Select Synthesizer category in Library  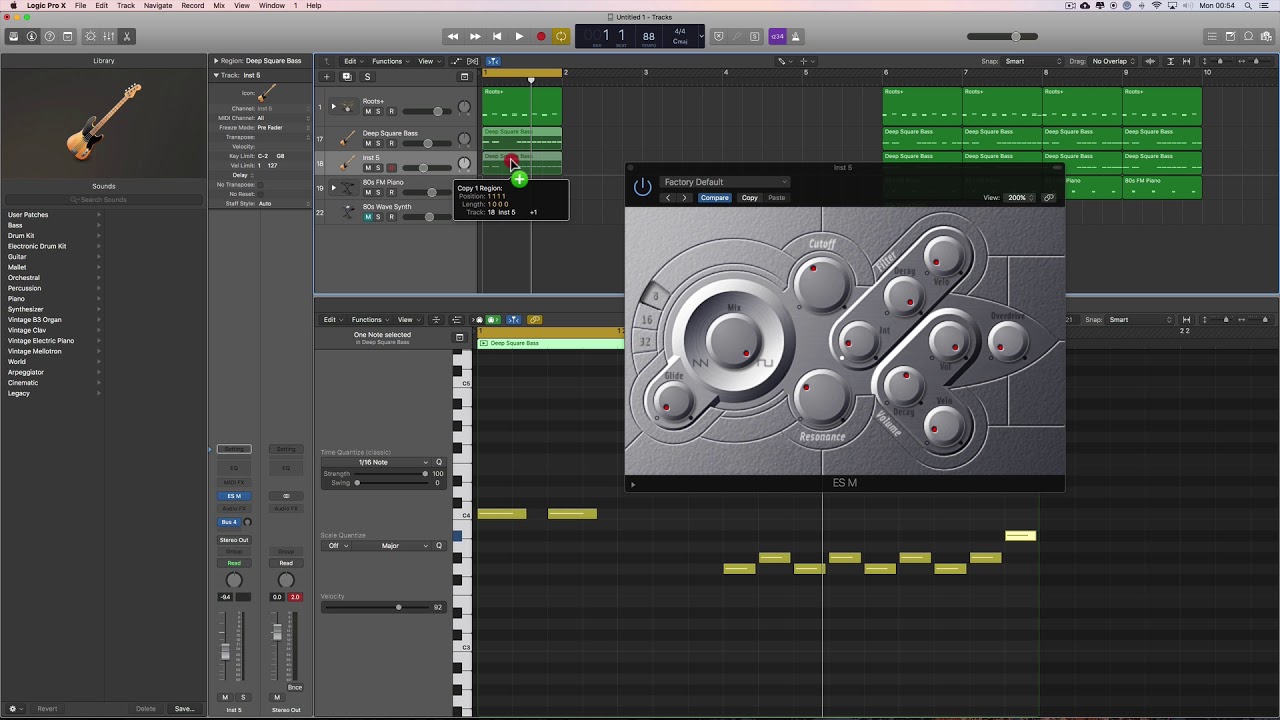click(26, 309)
